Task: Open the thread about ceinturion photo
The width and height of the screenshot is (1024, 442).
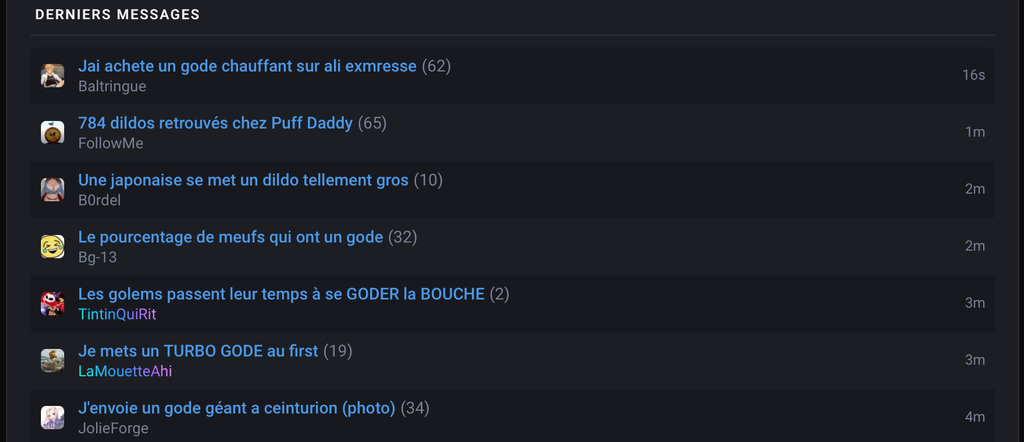Action: click(236, 408)
